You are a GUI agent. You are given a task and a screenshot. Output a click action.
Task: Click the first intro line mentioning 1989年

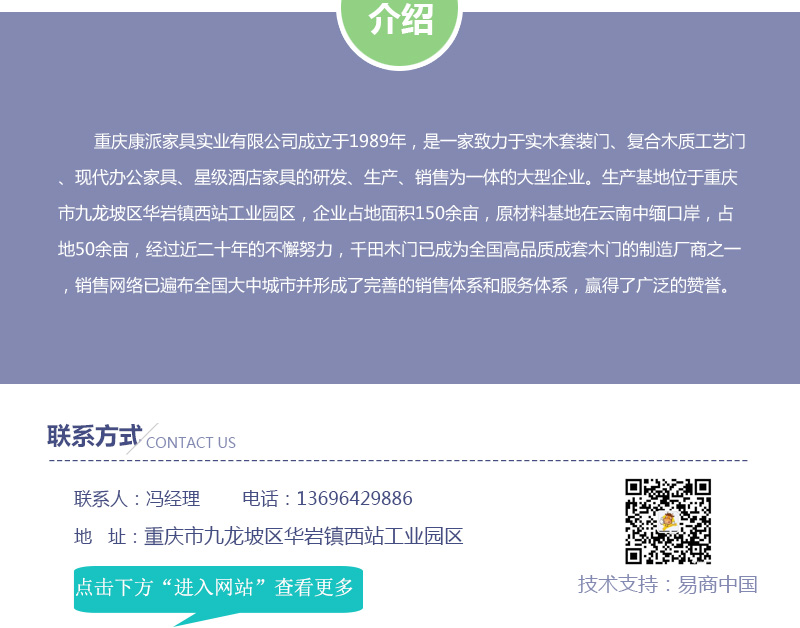419,141
